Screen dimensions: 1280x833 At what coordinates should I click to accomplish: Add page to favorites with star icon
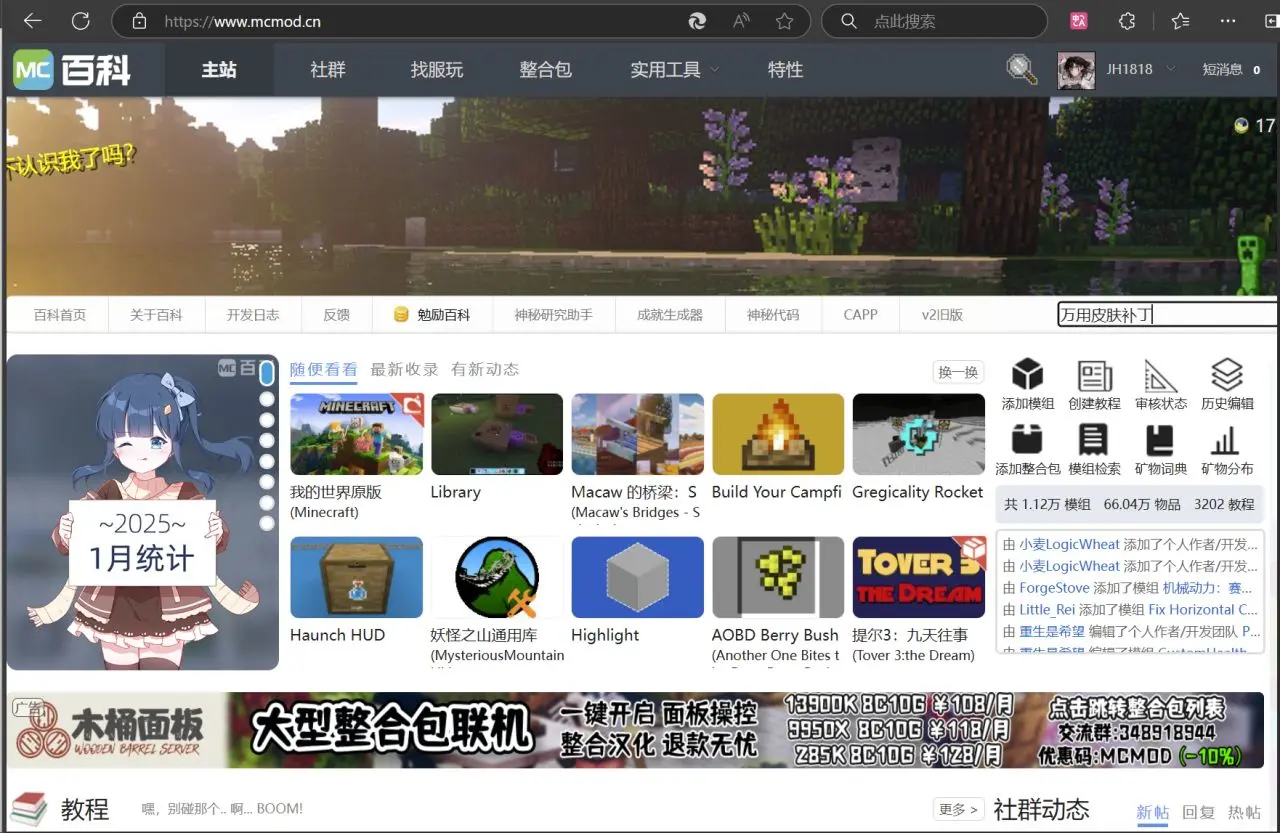pos(785,21)
